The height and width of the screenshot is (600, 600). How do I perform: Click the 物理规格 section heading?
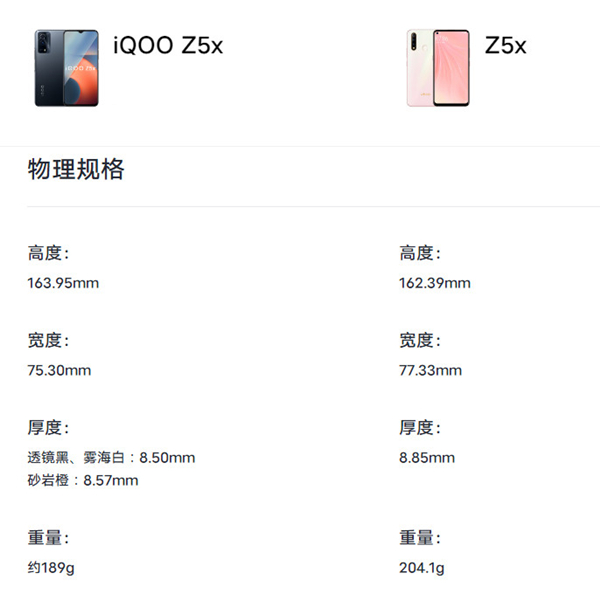pos(76,169)
